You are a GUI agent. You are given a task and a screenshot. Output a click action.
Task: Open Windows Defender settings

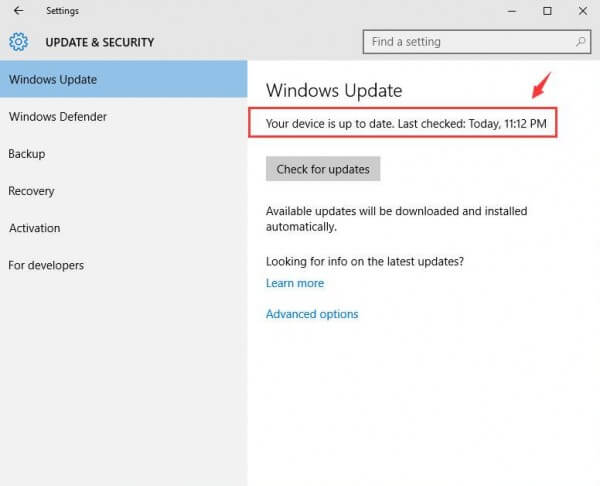(124, 116)
